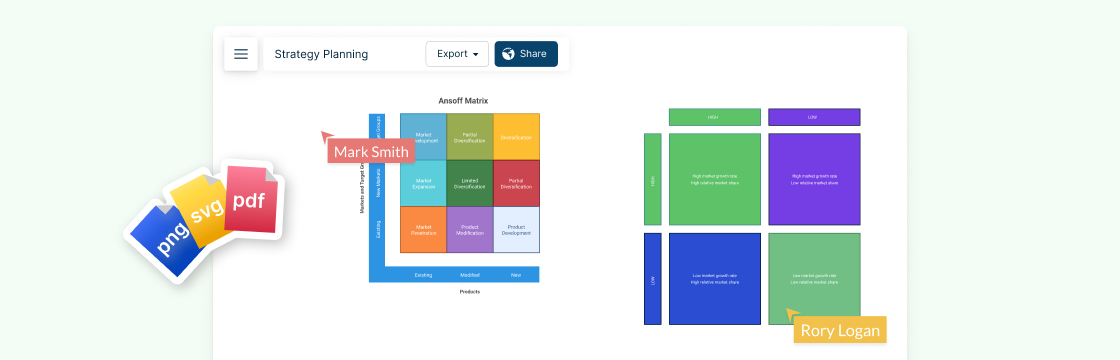Select the pdf file icon
1120x360 pixels.
(x=250, y=199)
